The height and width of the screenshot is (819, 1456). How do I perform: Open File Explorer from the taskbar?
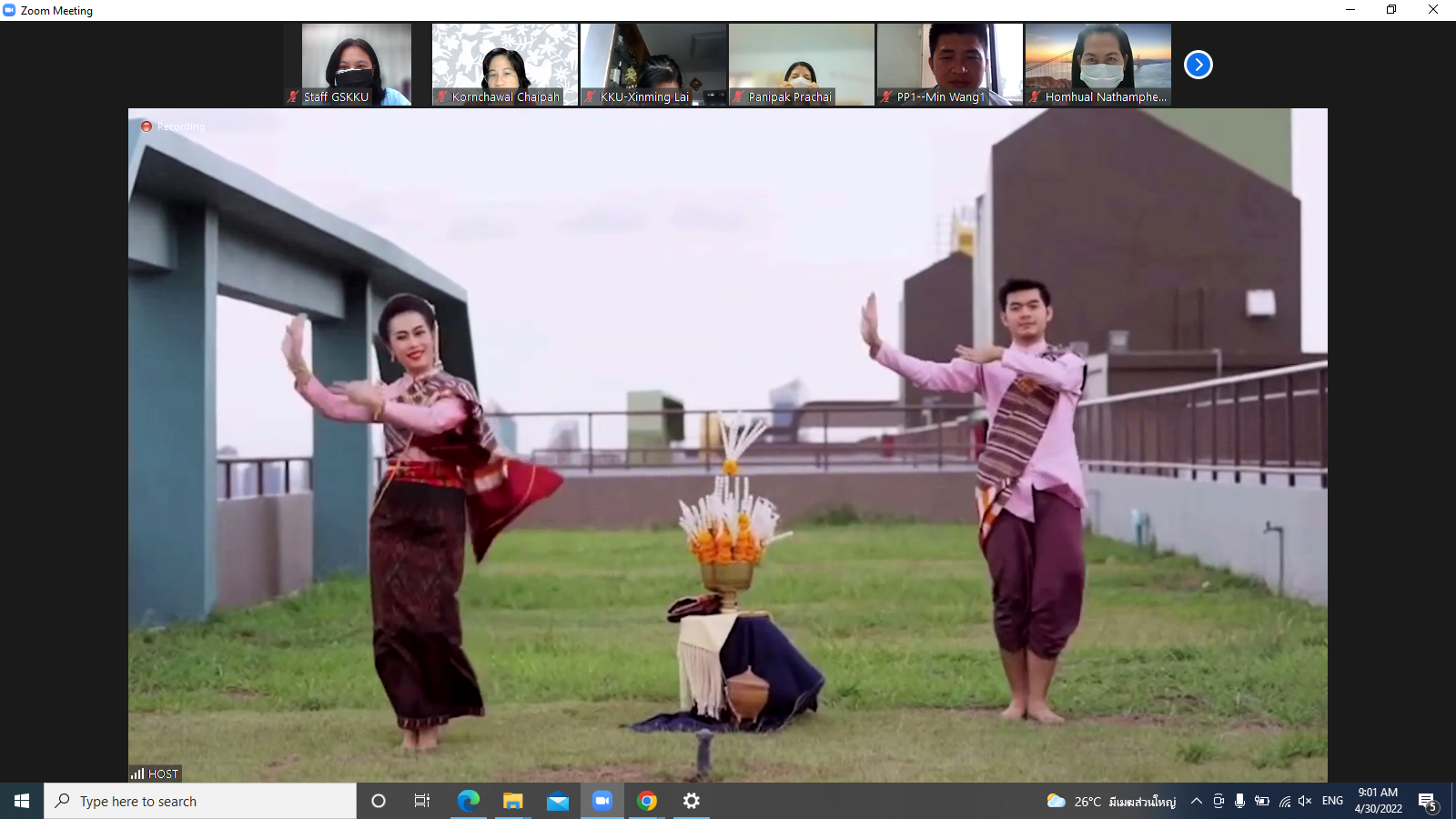point(512,801)
